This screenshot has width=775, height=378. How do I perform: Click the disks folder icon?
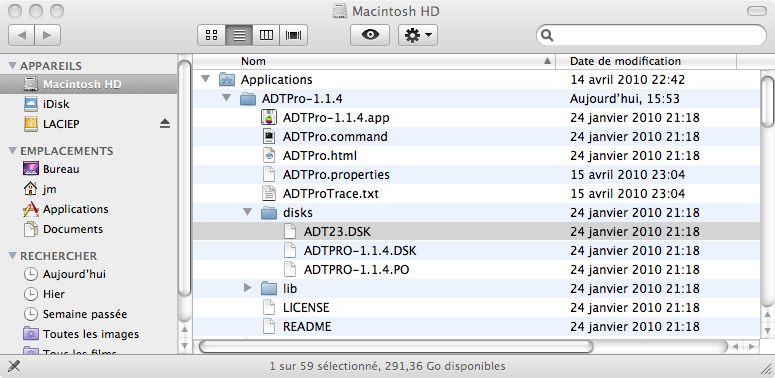(268, 212)
